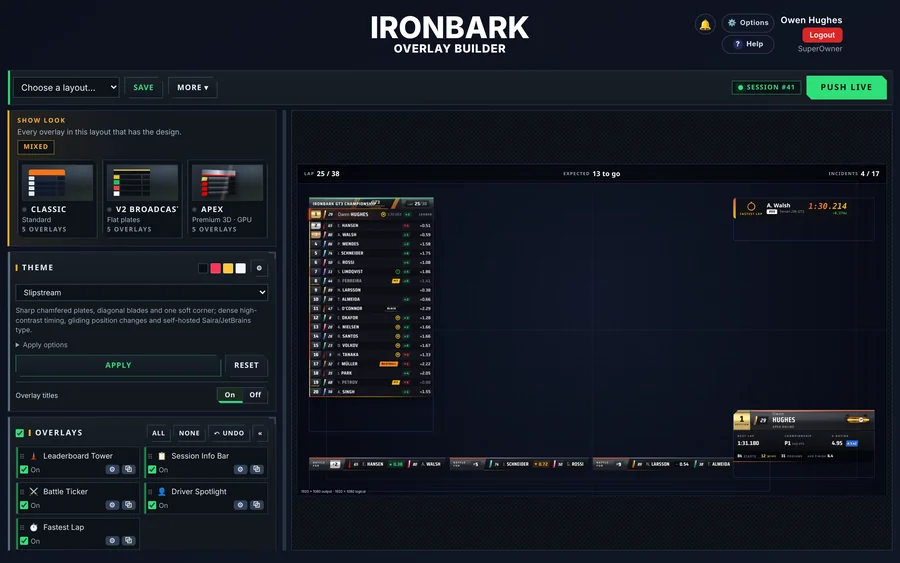Image resolution: width=900 pixels, height=563 pixels.
Task: Toggle Session Info Bar On checkbox
Action: click(152, 469)
